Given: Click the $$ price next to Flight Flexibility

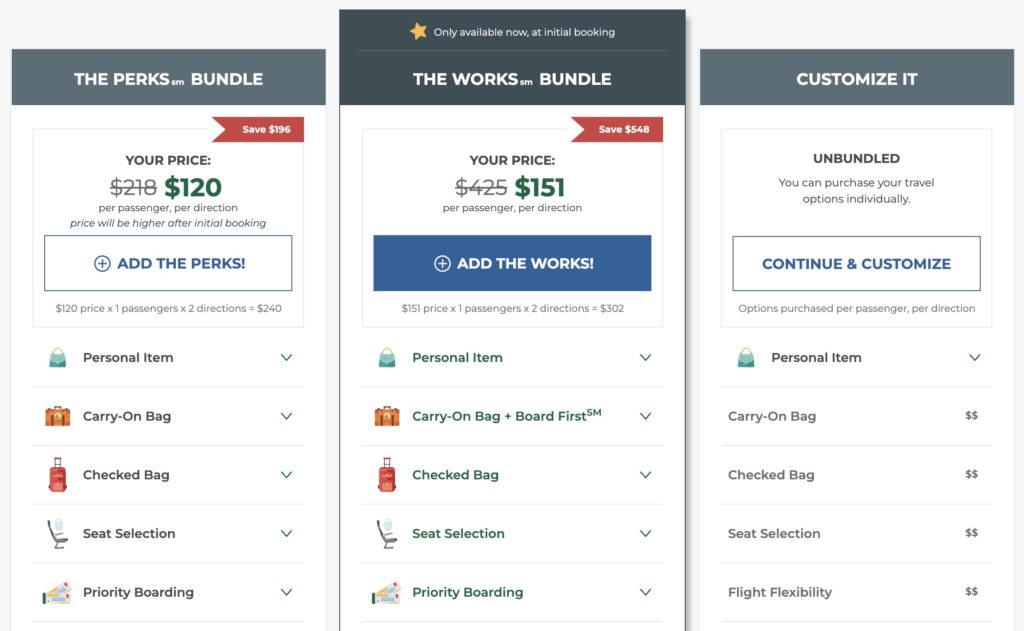Looking at the screenshot, I should coord(971,592).
